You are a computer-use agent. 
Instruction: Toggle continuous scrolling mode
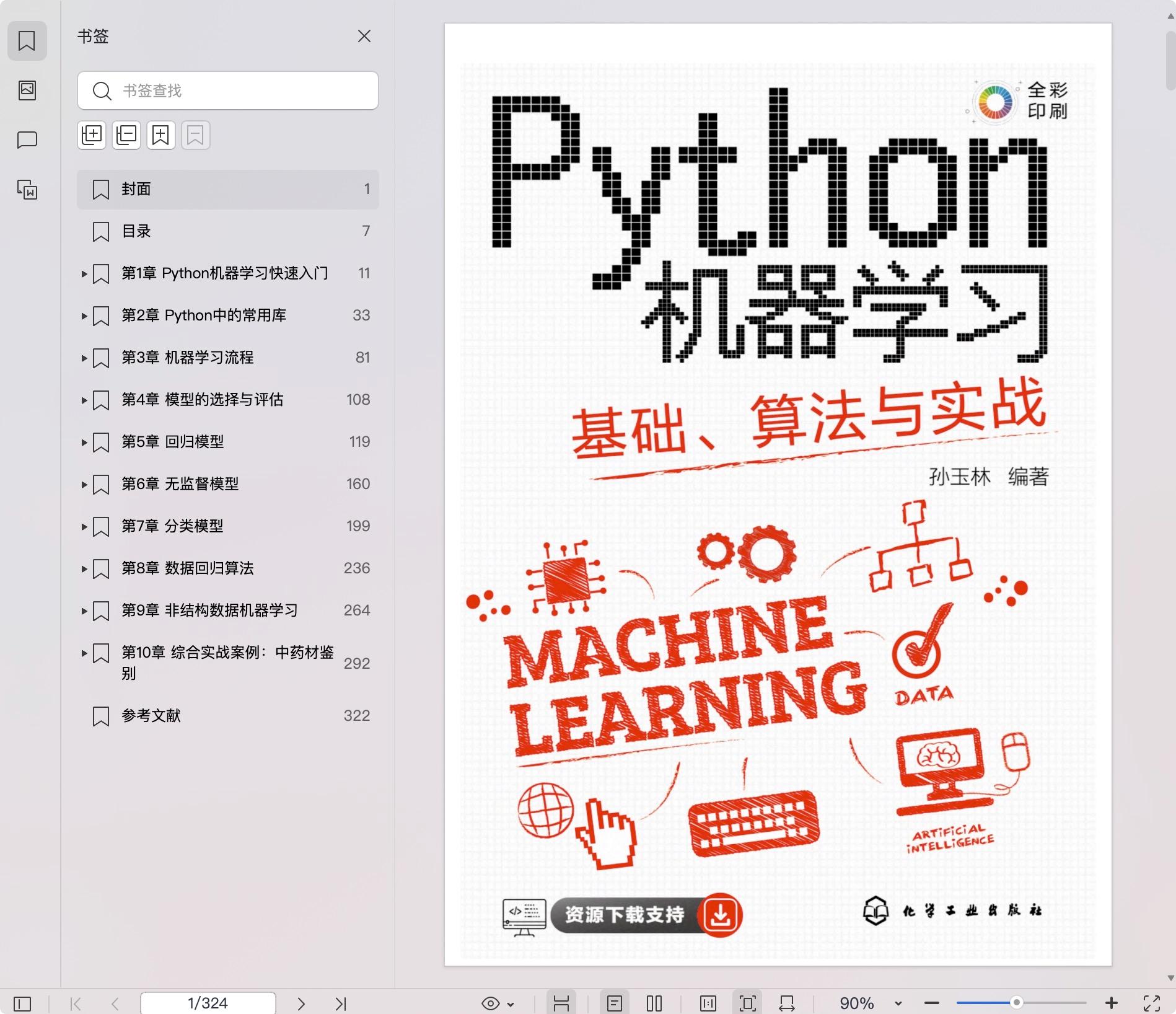tap(561, 1003)
